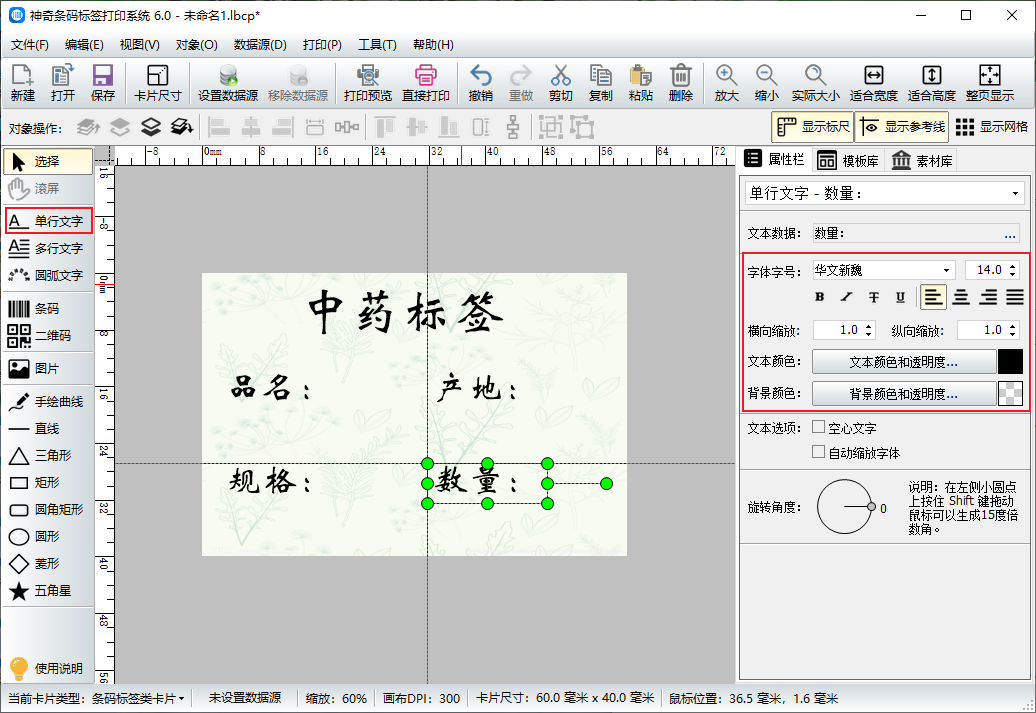Viewport: 1036px width, 713px height.
Task: Open the 工具(T) menu
Action: click(x=377, y=45)
